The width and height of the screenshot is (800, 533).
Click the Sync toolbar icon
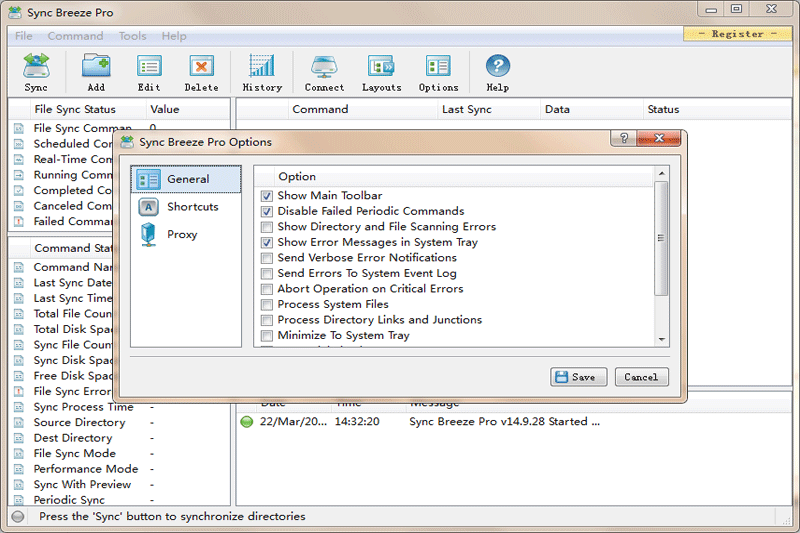coord(36,66)
